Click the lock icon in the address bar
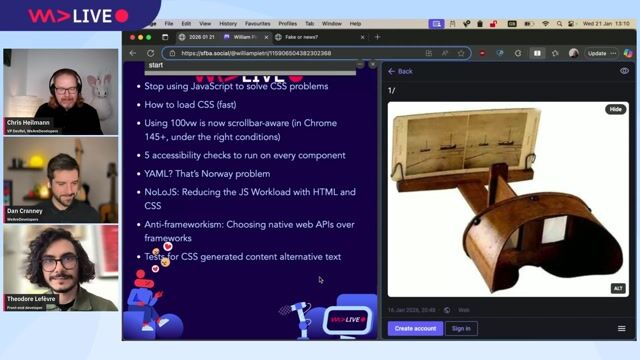Image resolution: width=640 pixels, height=360 pixels. tap(172, 53)
